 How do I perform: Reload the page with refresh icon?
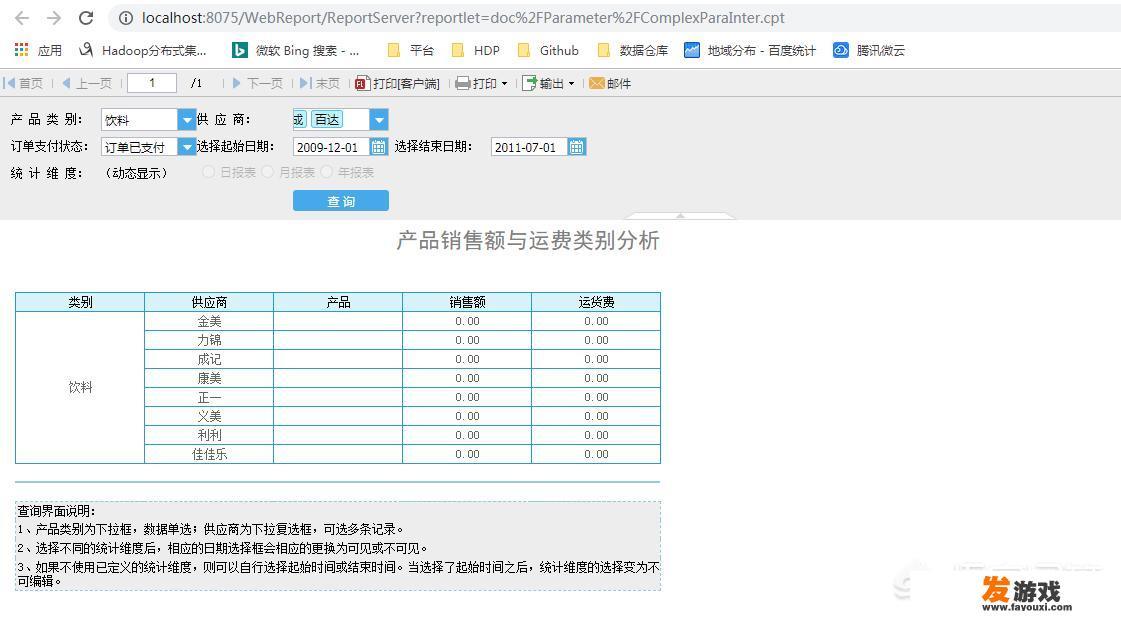pyautogui.click(x=86, y=18)
